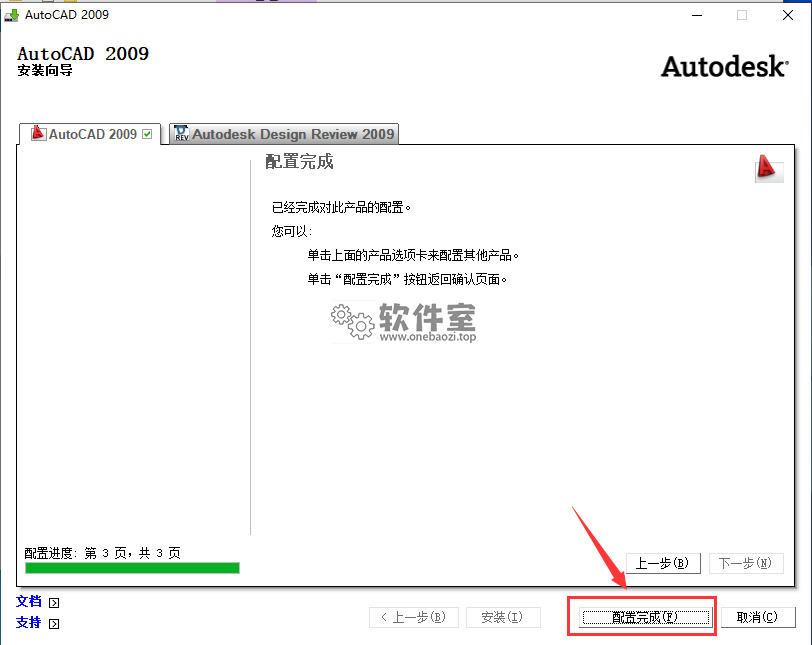This screenshot has height=645, width=812.
Task: Switch to the Autodesk Design Review 2009 tab
Action: pos(293,134)
